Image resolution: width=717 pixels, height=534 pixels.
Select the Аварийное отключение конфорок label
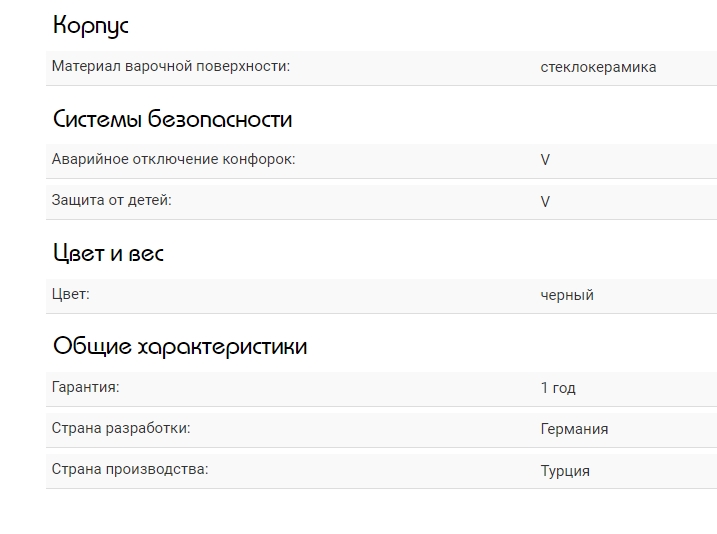pyautogui.click(x=173, y=160)
